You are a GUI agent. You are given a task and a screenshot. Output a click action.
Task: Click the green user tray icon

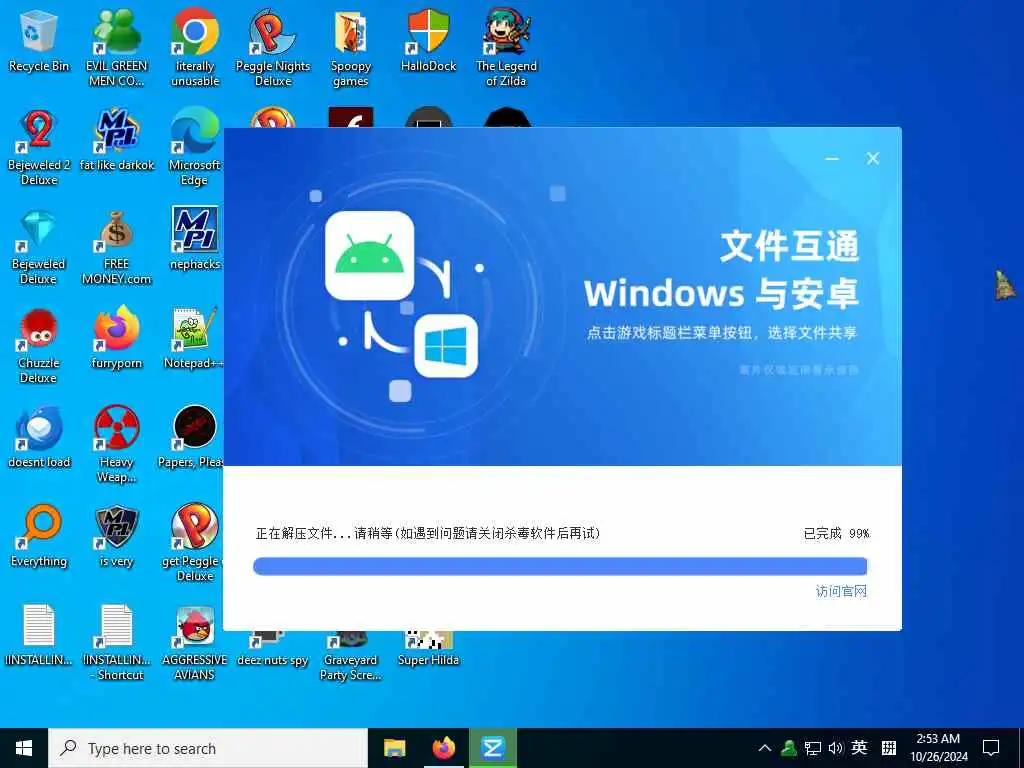pos(788,748)
